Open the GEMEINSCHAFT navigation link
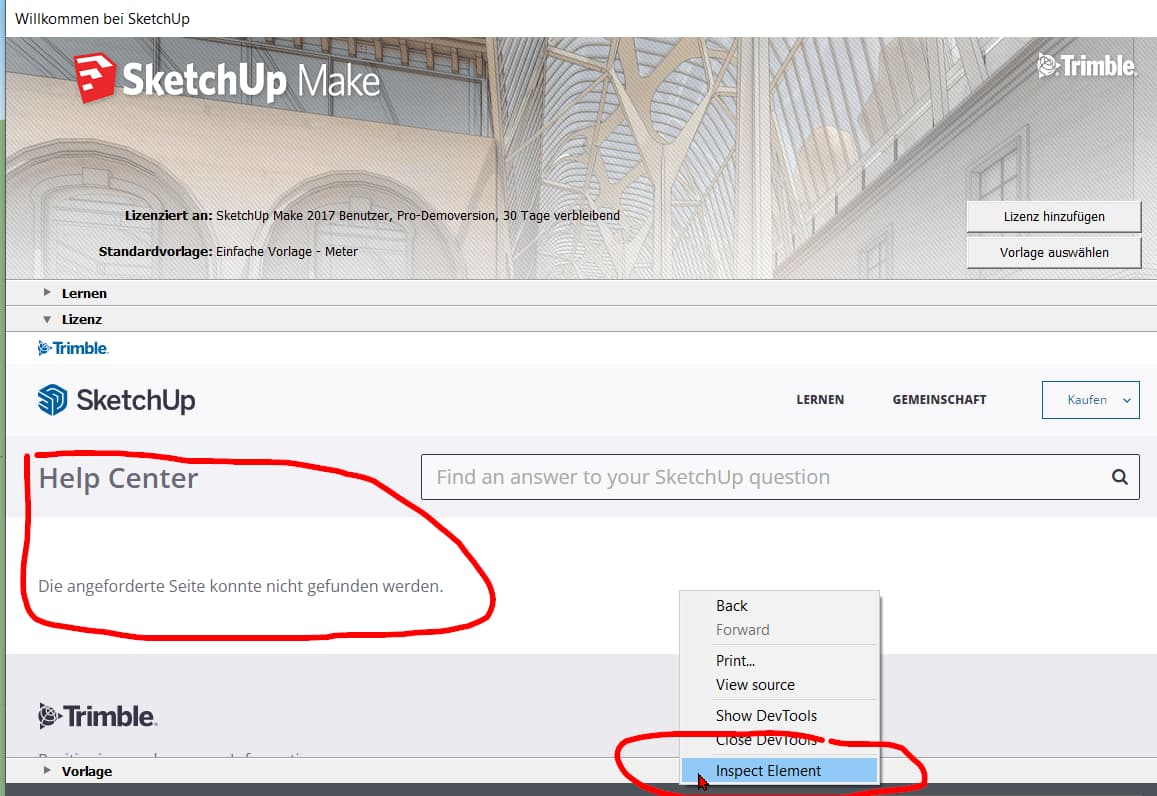Image resolution: width=1157 pixels, height=796 pixels. point(939,400)
